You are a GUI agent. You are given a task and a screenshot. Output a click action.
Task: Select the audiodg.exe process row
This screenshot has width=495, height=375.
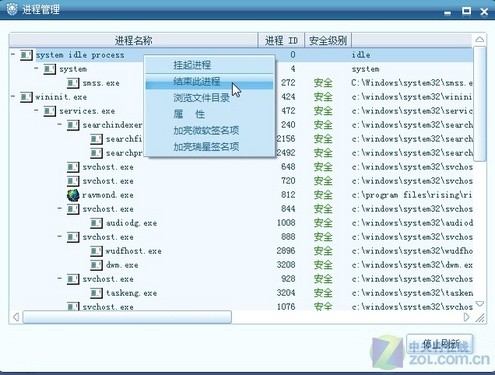pos(241,223)
